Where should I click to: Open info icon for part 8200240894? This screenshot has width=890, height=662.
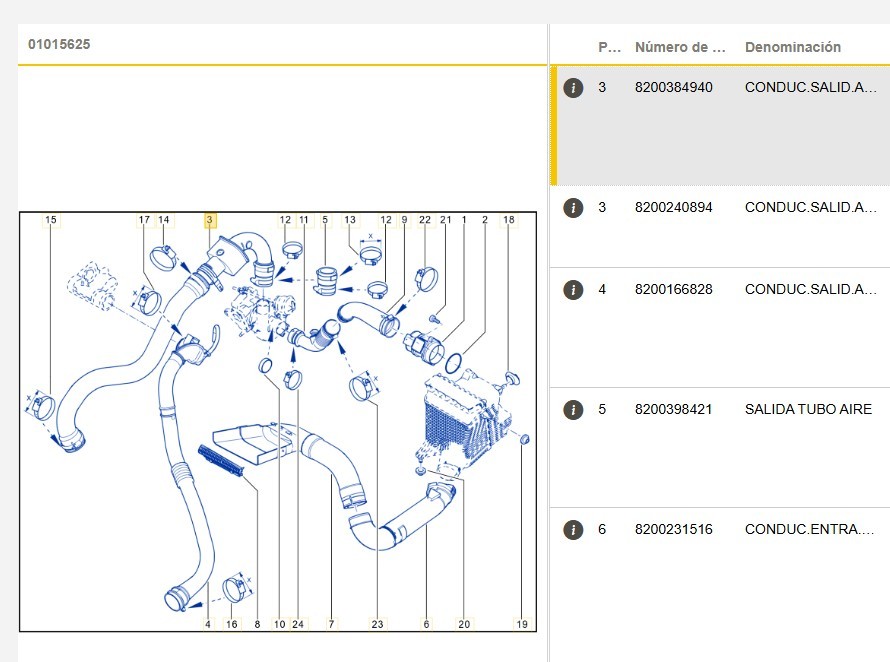tap(573, 208)
